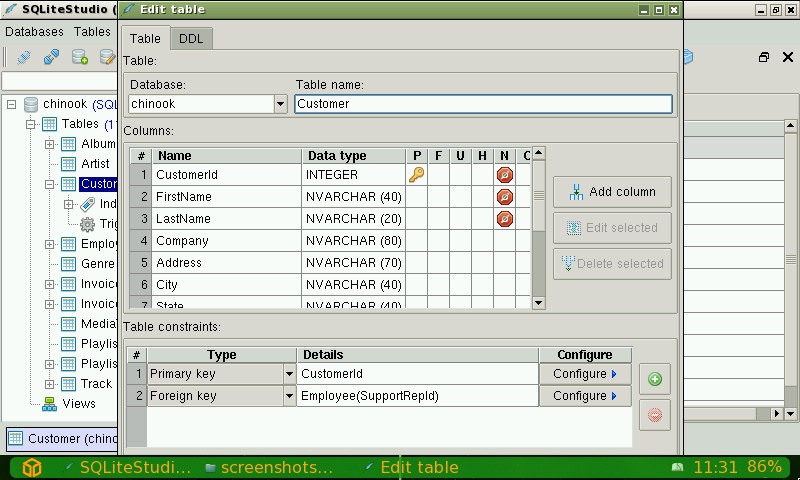Select the Company column row
The image size is (800, 480).
pos(331,241)
